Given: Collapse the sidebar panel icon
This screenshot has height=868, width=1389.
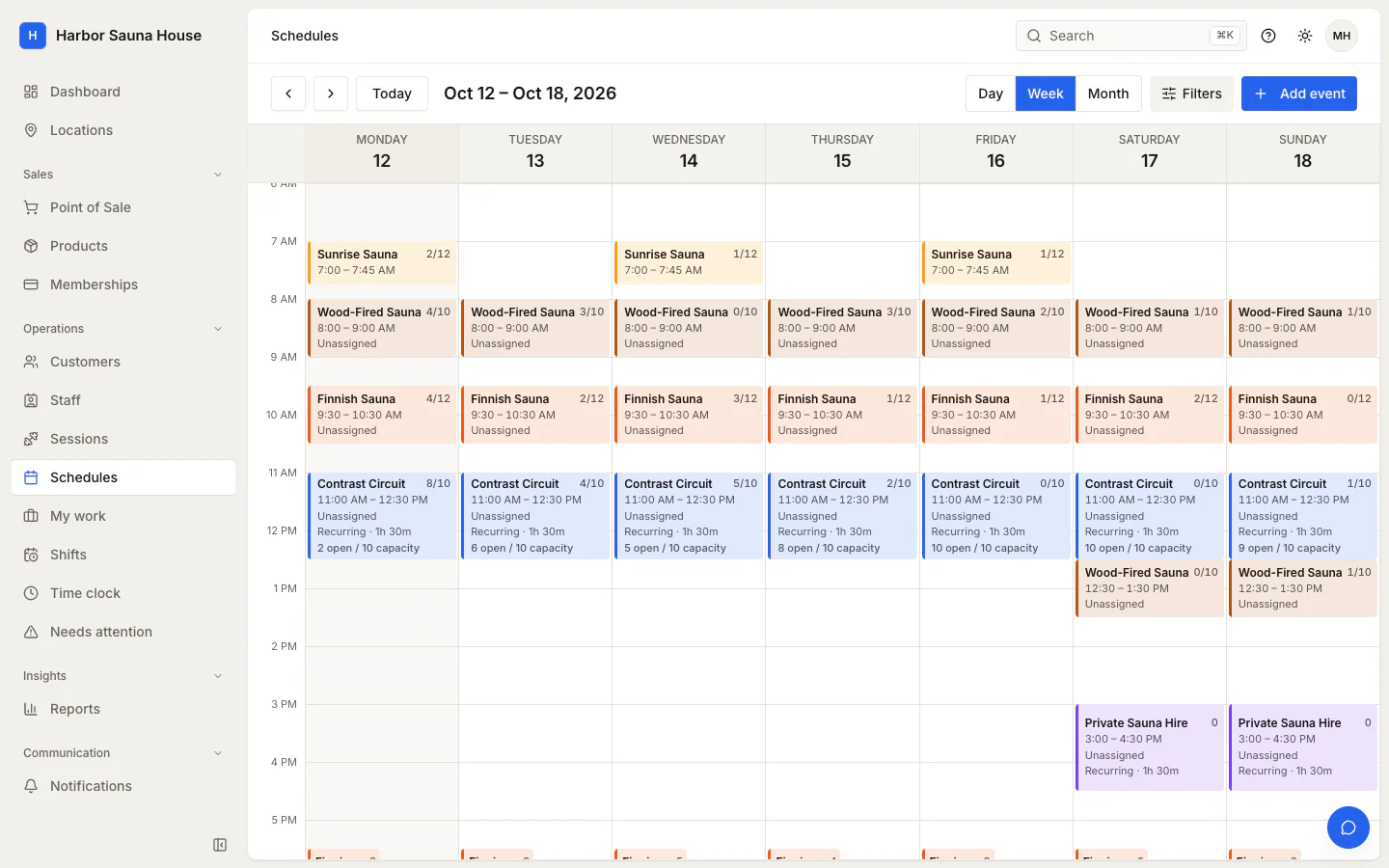Looking at the screenshot, I should (220, 845).
